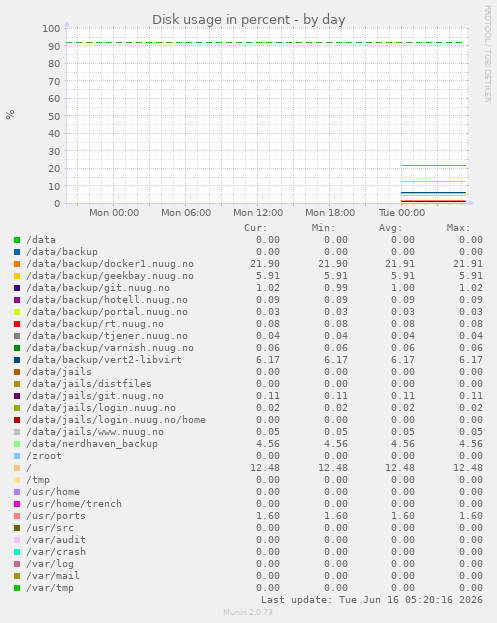
Task: Click the /usr/ports legend label
Action: (x=56, y=516)
